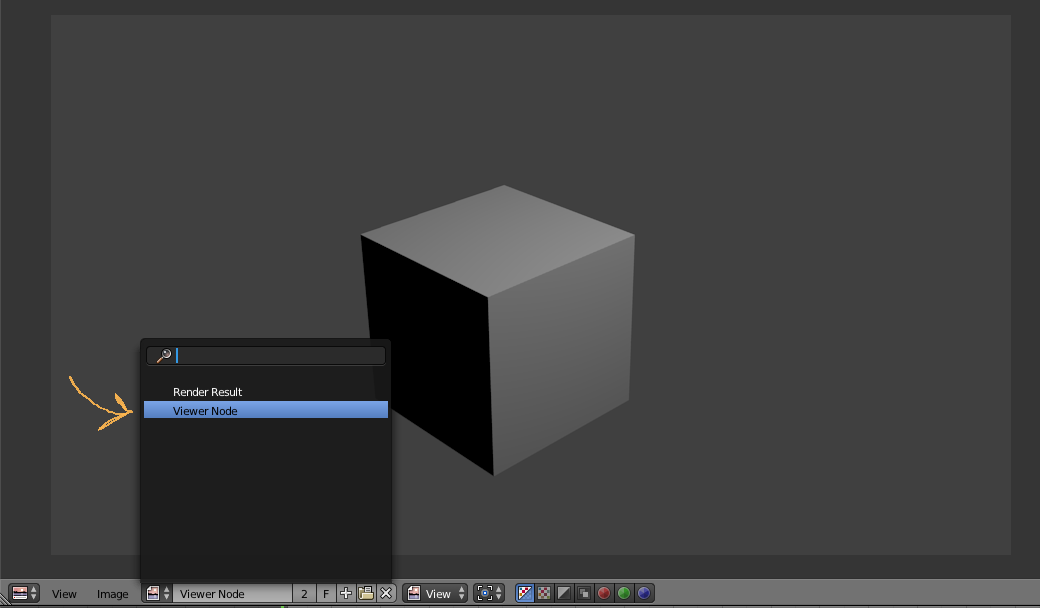Screen dimensions: 1040x608
Task: Open the View pivot dropdown
Action: click(x=434, y=593)
